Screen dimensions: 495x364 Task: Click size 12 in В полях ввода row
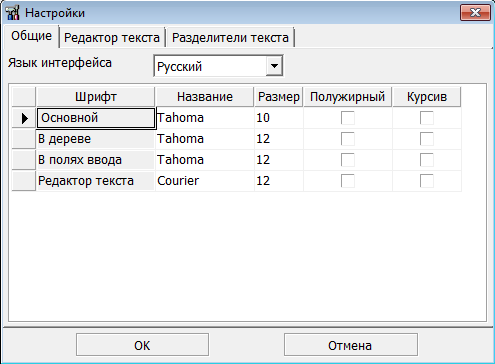279,160
